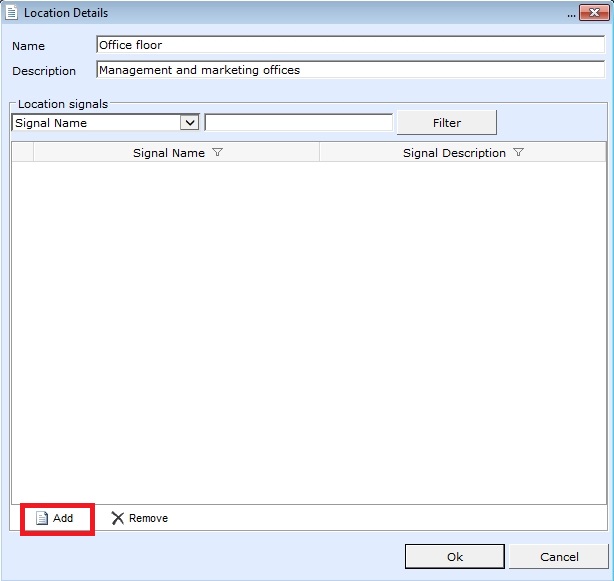Open the Signal Name column funnel filter
The width and height of the screenshot is (614, 581).
[x=218, y=153]
